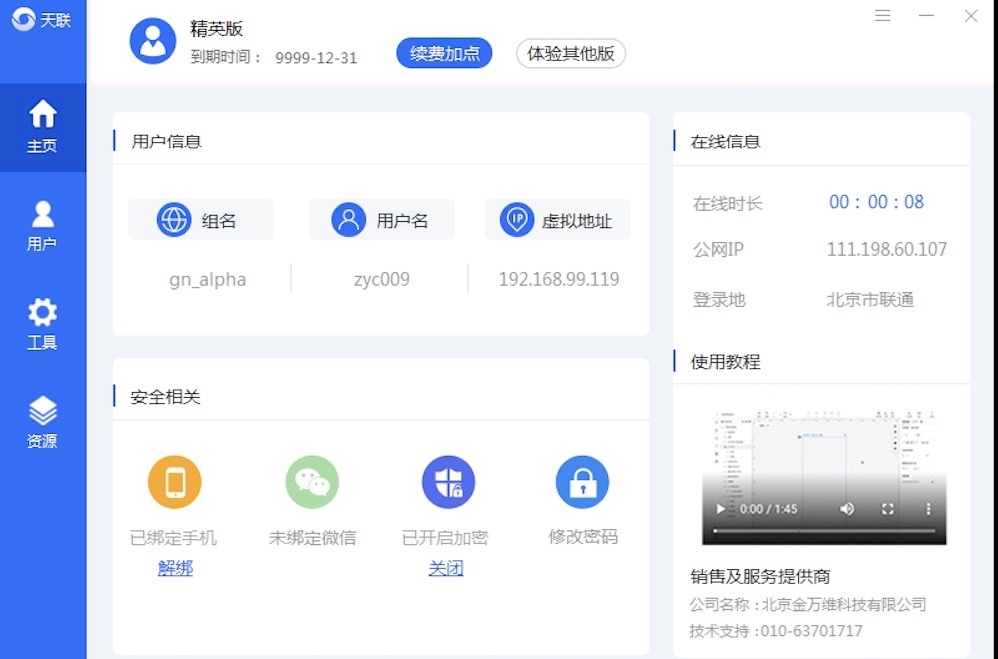Click the globe group name icon
The width and height of the screenshot is (998, 659).
pos(174,220)
